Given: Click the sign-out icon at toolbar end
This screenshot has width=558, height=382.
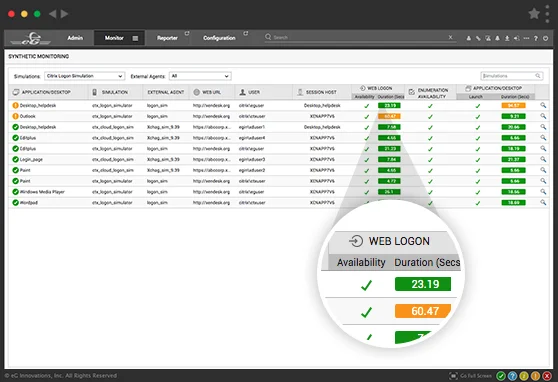Looking at the screenshot, I should (546, 38).
